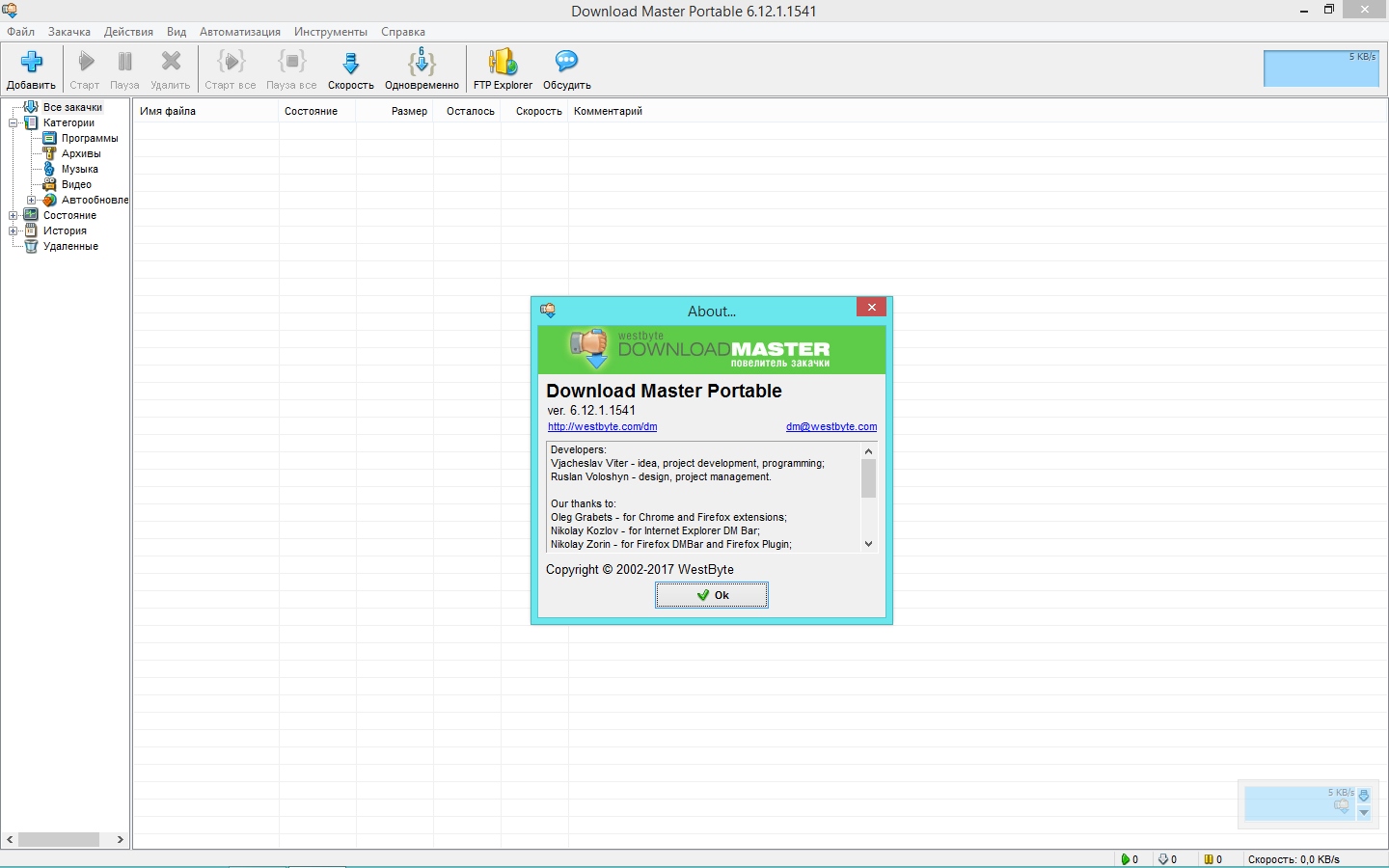Click the floating speed graph window
Viewport: 1389px width, 868px height.
(1299, 804)
